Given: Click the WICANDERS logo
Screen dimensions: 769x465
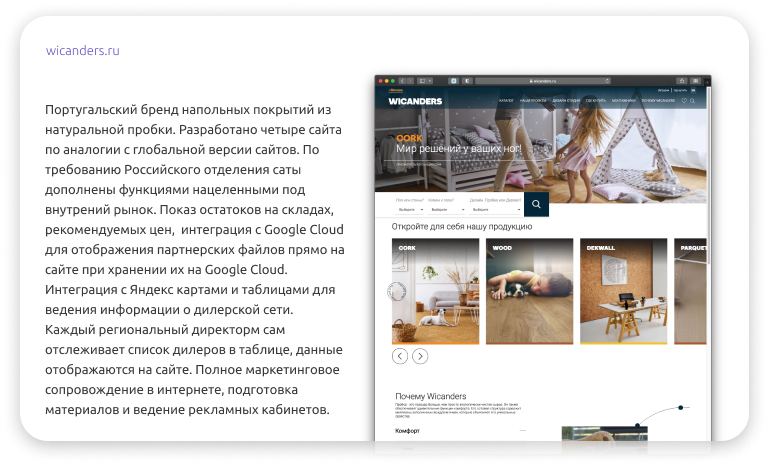Looking at the screenshot, I should (415, 101).
